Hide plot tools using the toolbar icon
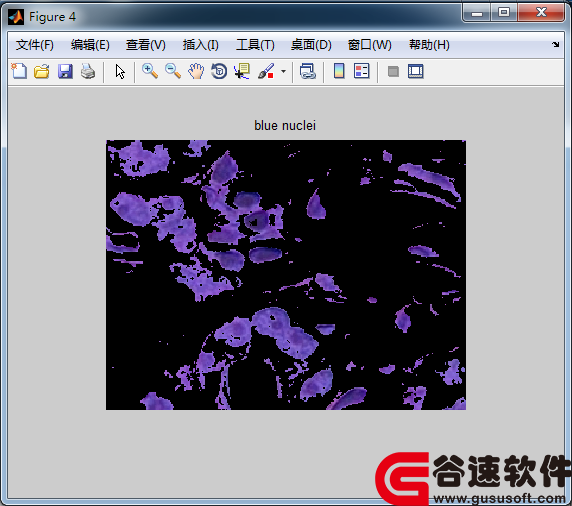Image resolution: width=572 pixels, height=506 pixels. coord(393,72)
